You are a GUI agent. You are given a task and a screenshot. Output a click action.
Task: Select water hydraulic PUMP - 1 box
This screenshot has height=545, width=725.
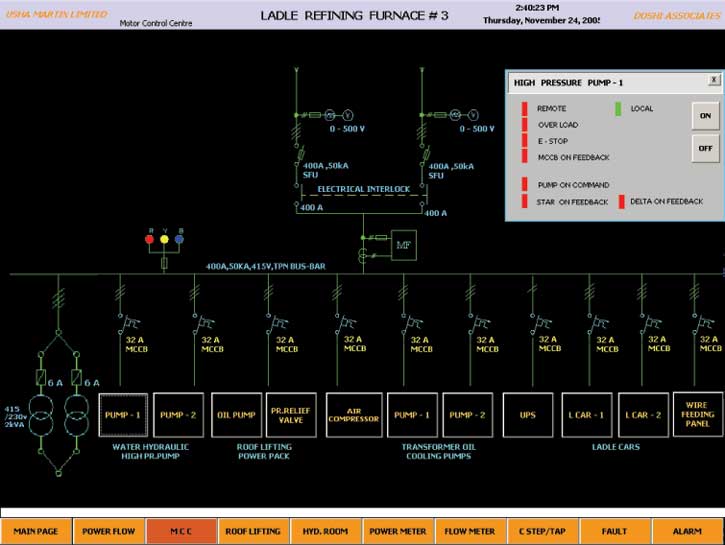[123, 415]
